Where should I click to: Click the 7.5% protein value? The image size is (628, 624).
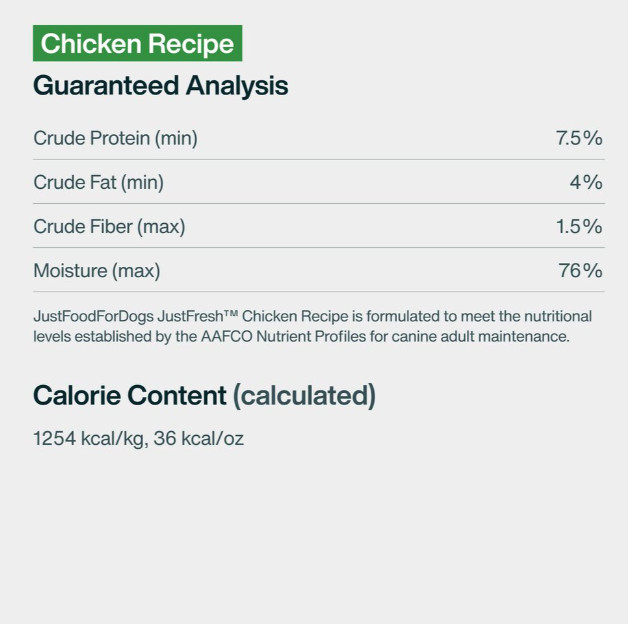click(579, 138)
